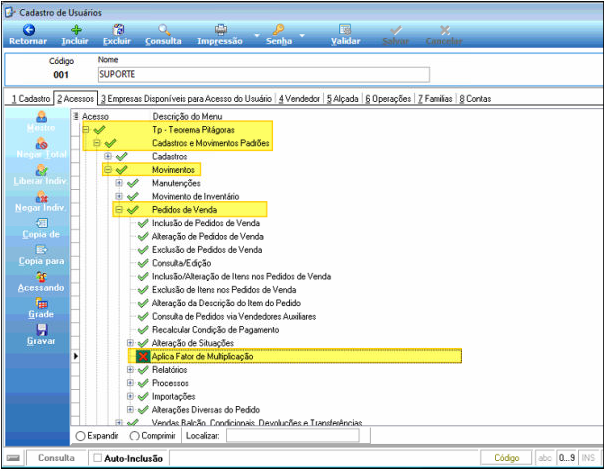The image size is (605, 471).
Task: Toggle the abc status bar indicator
Action: (x=545, y=458)
